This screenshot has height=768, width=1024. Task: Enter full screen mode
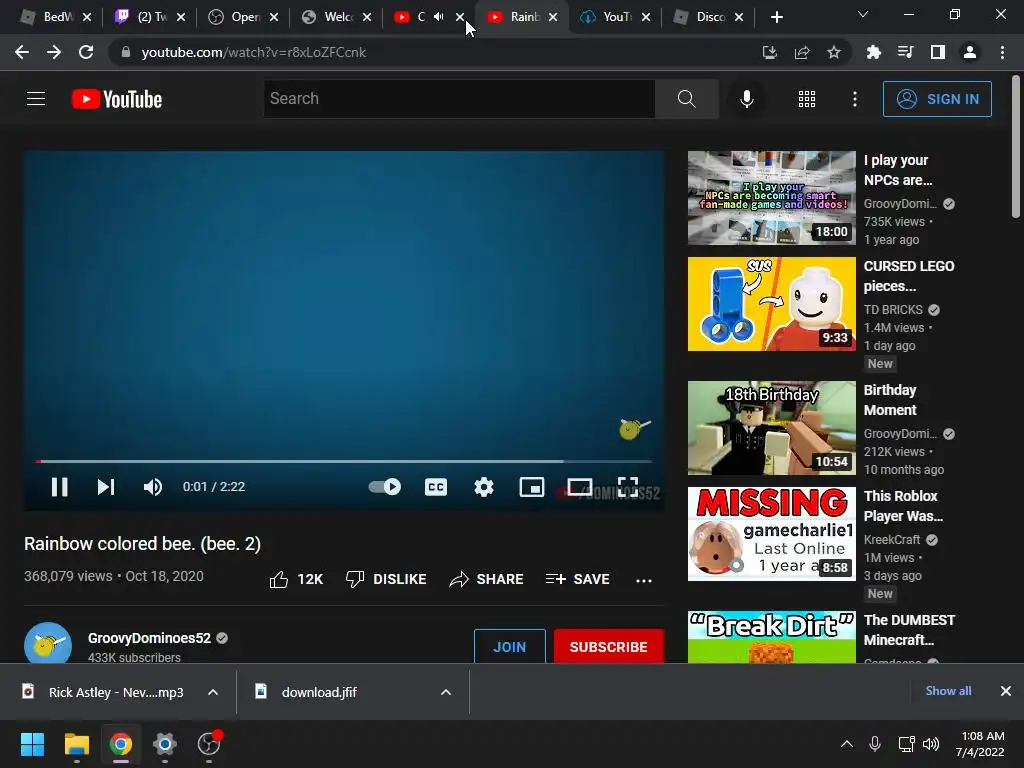[628, 487]
